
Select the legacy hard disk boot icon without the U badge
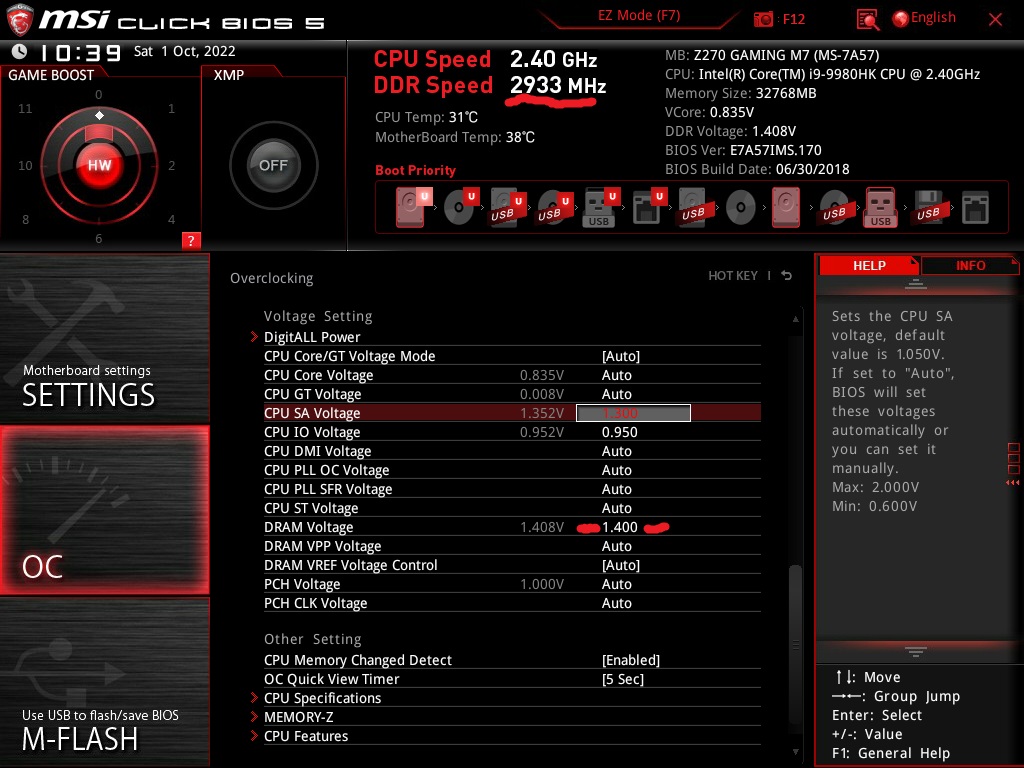[786, 208]
